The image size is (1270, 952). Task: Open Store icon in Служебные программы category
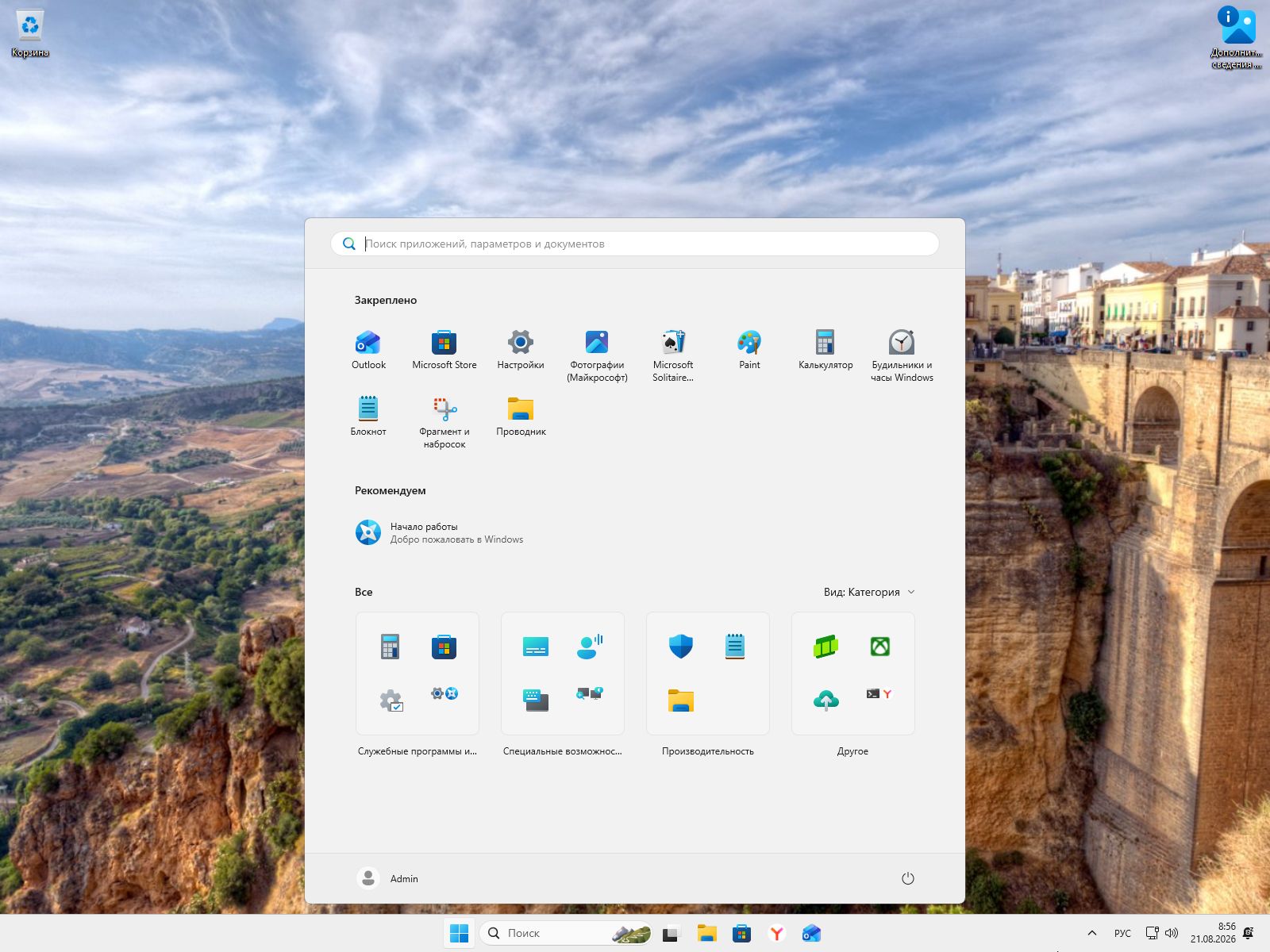click(x=444, y=647)
